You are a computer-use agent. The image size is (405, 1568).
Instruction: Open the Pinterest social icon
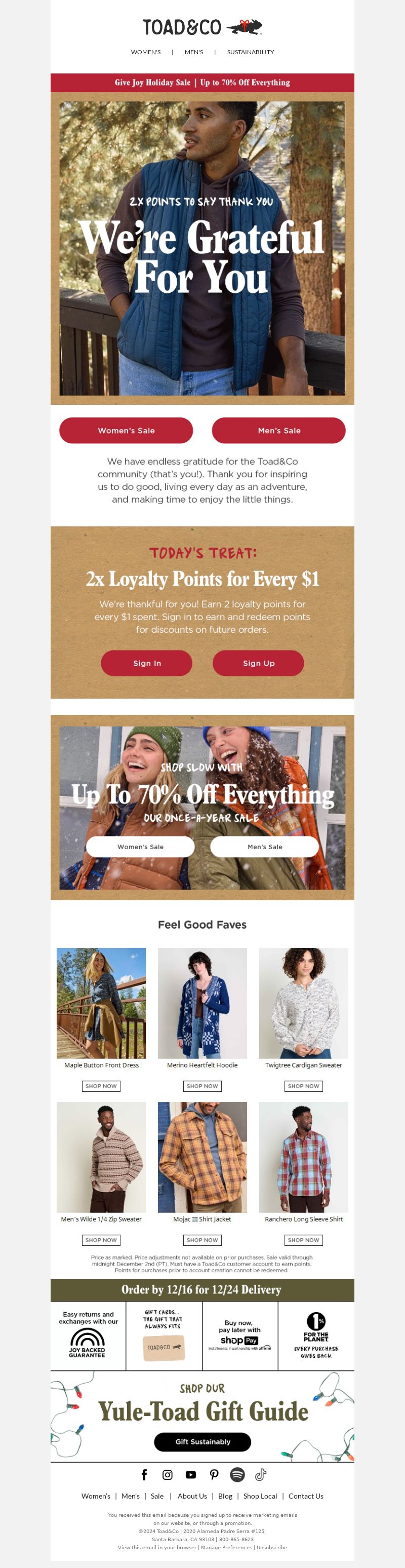[214, 1474]
